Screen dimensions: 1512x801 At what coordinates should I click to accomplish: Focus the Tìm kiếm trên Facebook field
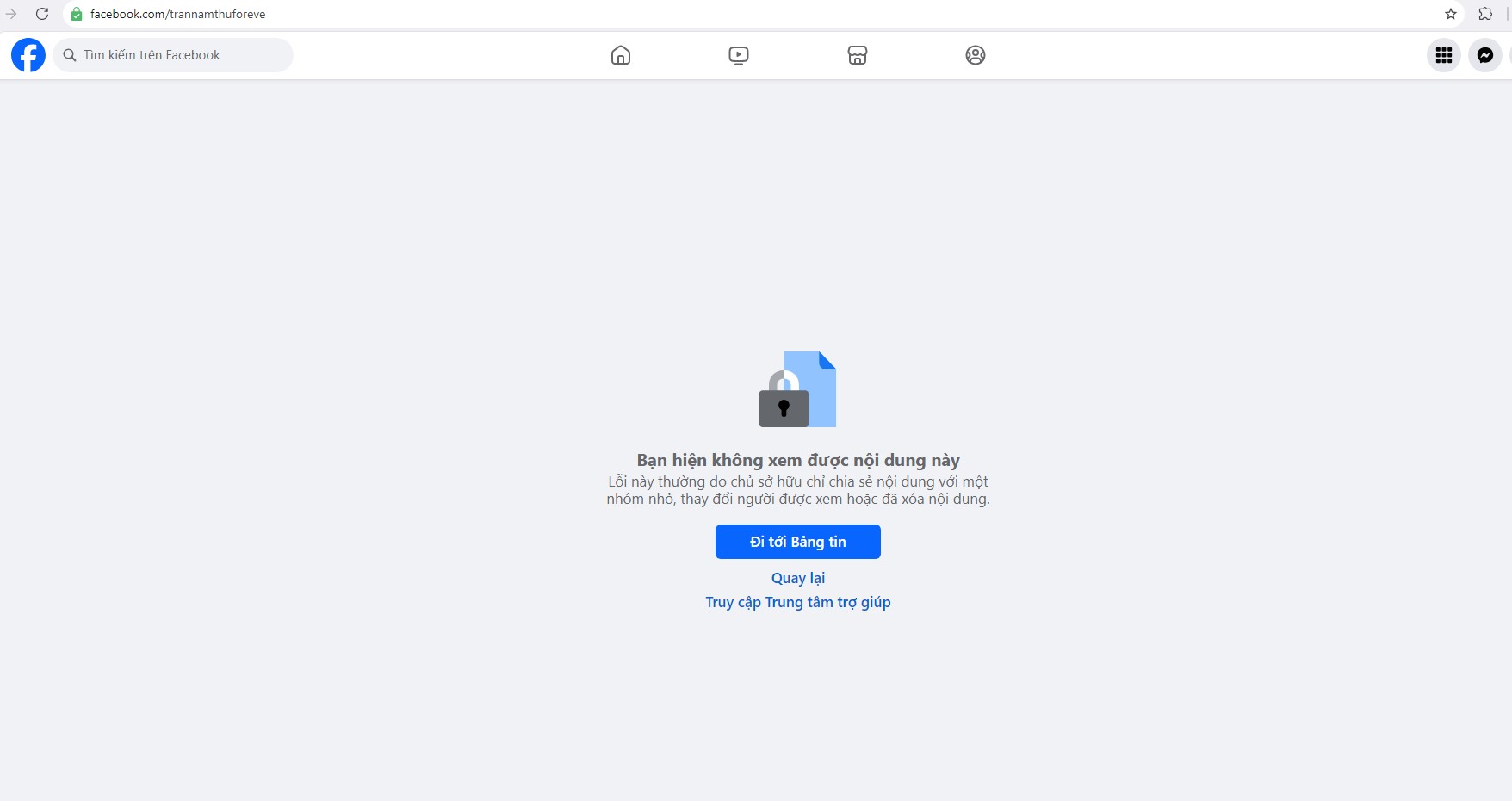[x=173, y=55]
